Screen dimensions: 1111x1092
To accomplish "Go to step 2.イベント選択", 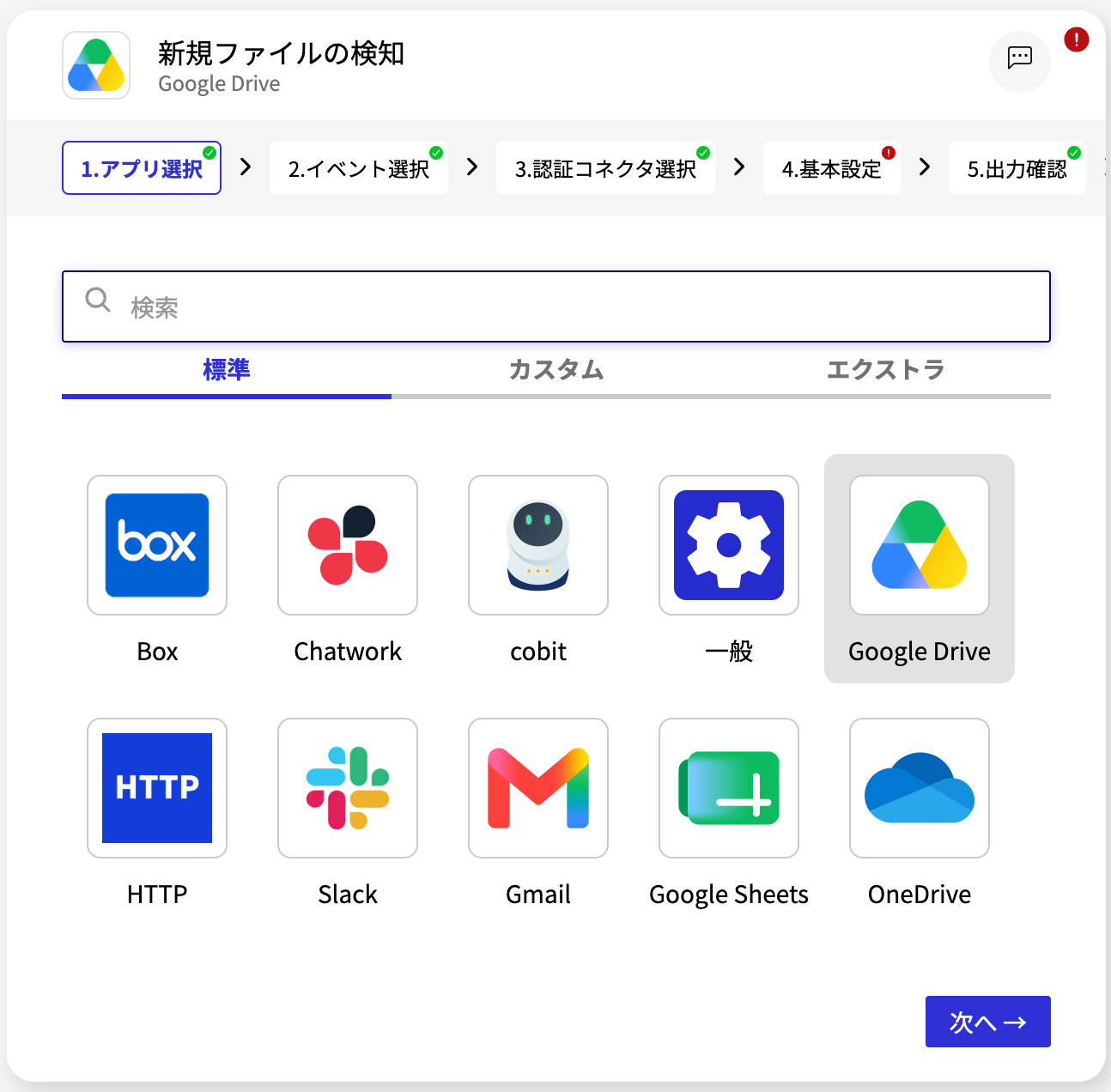I will [359, 168].
